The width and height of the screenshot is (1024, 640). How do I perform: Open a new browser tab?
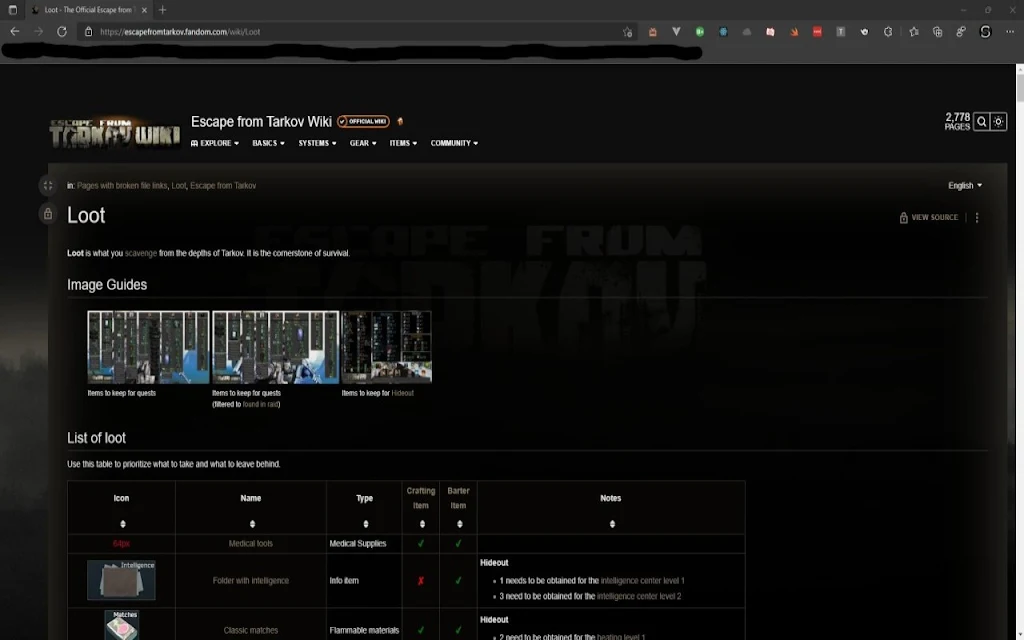[163, 10]
